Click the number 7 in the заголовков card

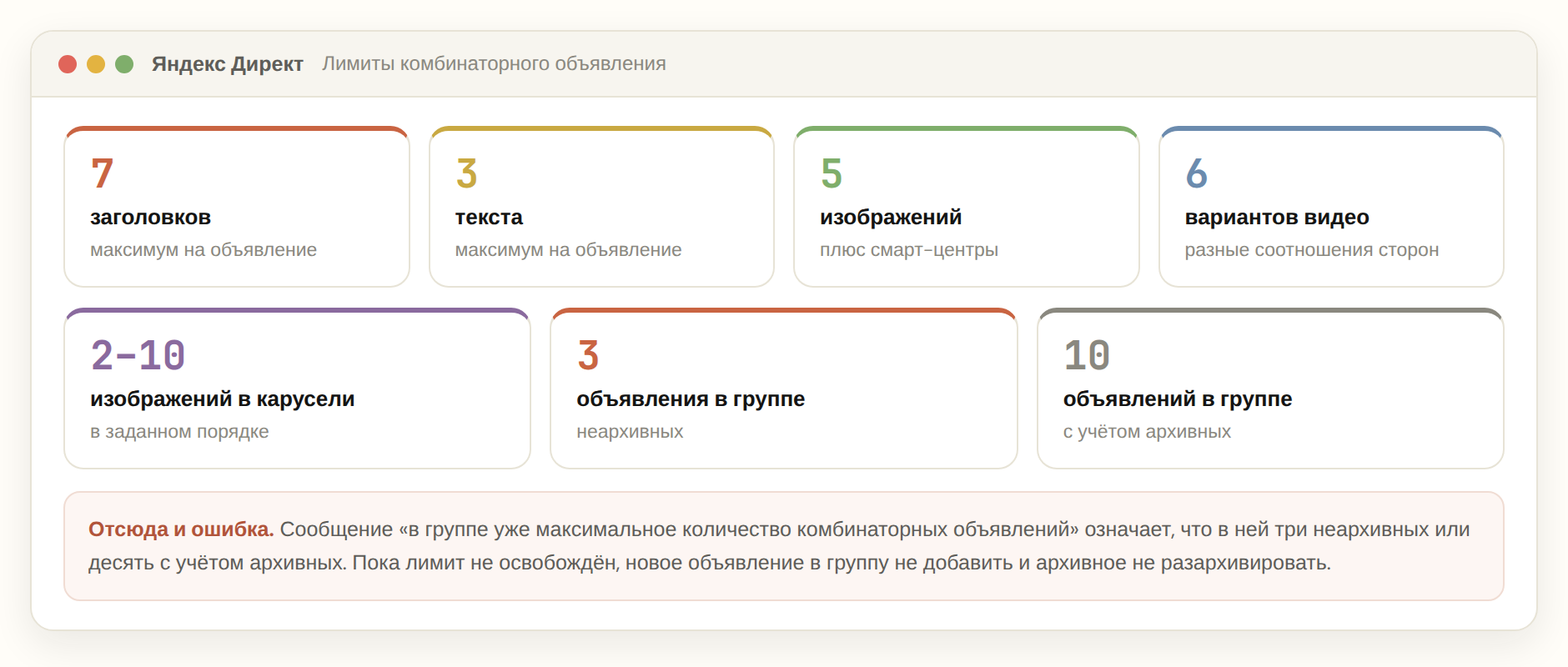coord(102,173)
